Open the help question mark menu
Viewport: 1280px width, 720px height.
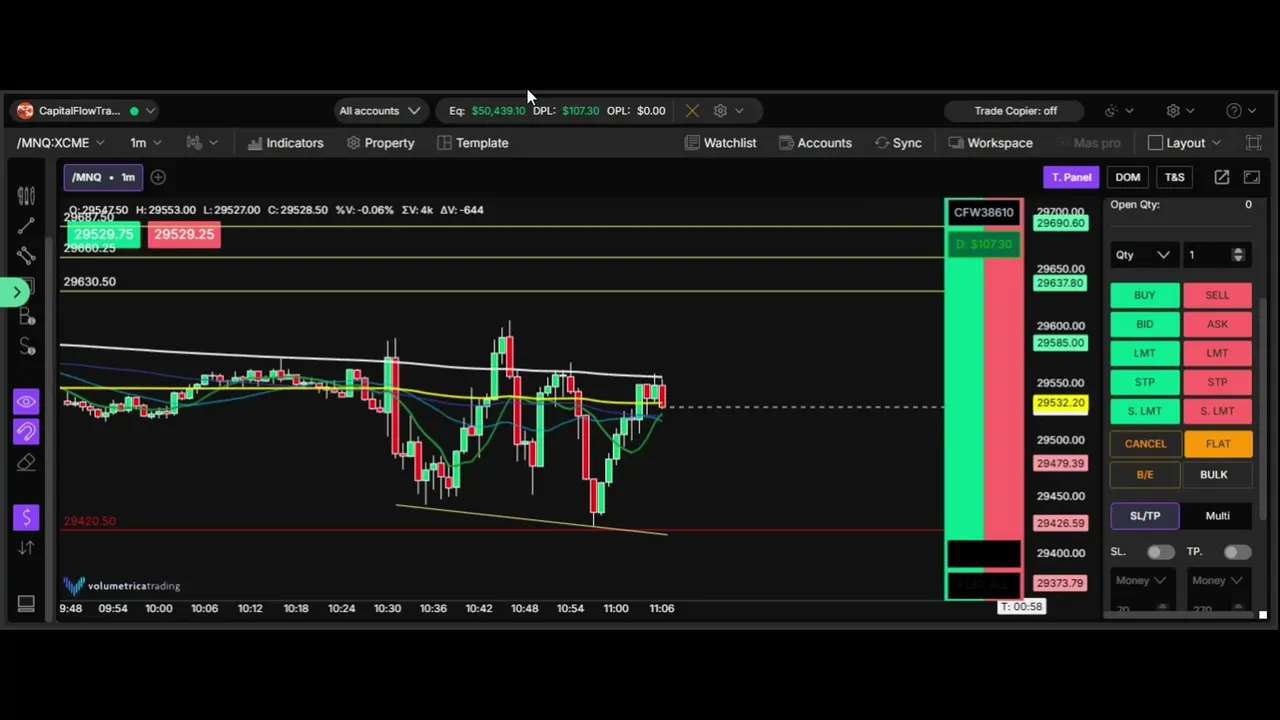tap(1241, 111)
